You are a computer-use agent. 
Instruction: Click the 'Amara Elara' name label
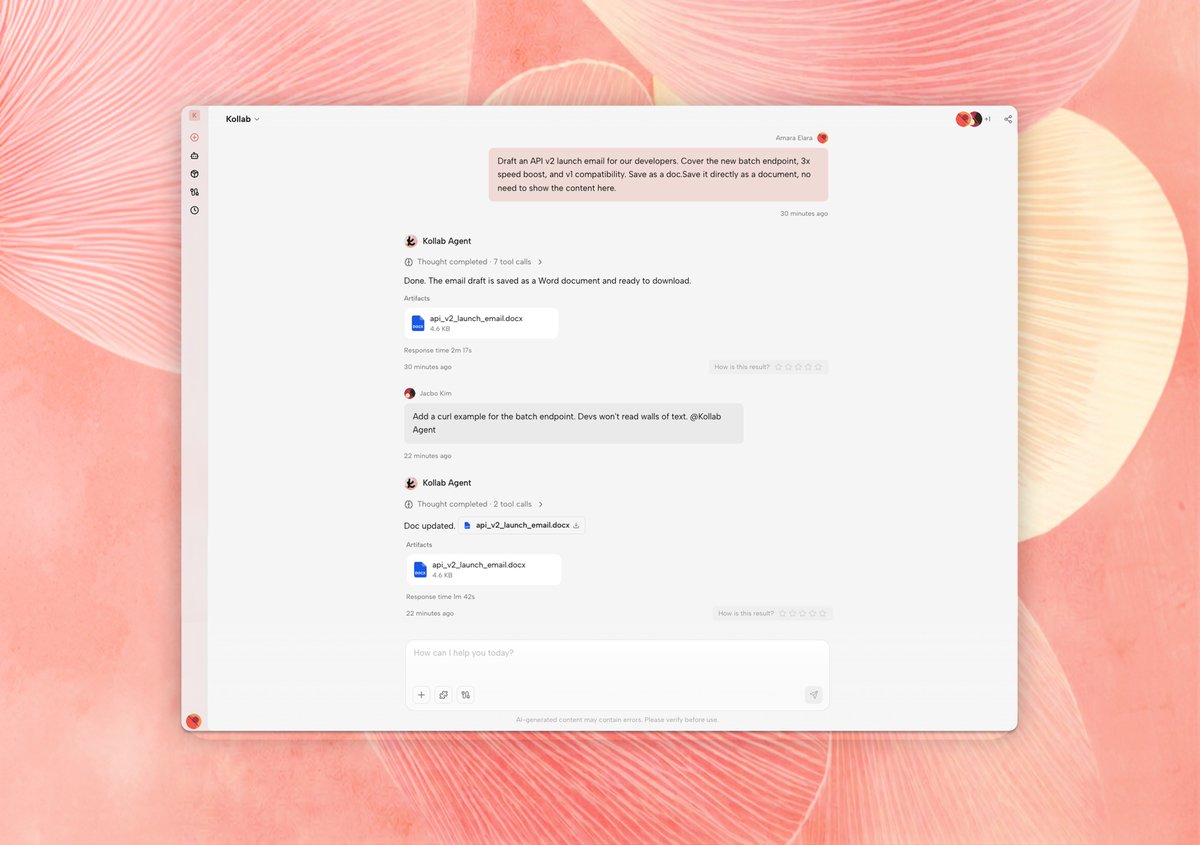coord(794,138)
